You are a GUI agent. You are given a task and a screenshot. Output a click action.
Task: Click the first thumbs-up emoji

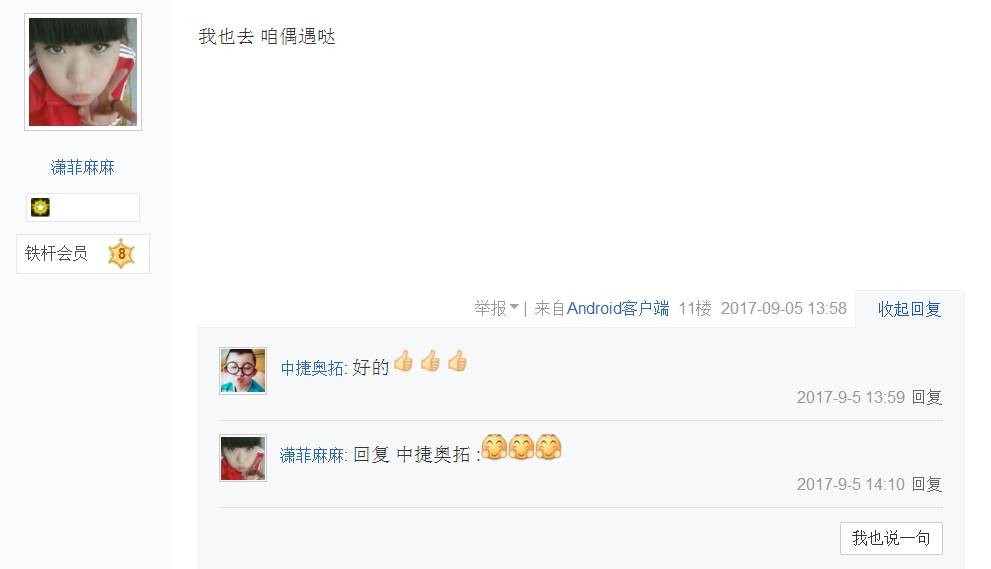pyautogui.click(x=403, y=362)
